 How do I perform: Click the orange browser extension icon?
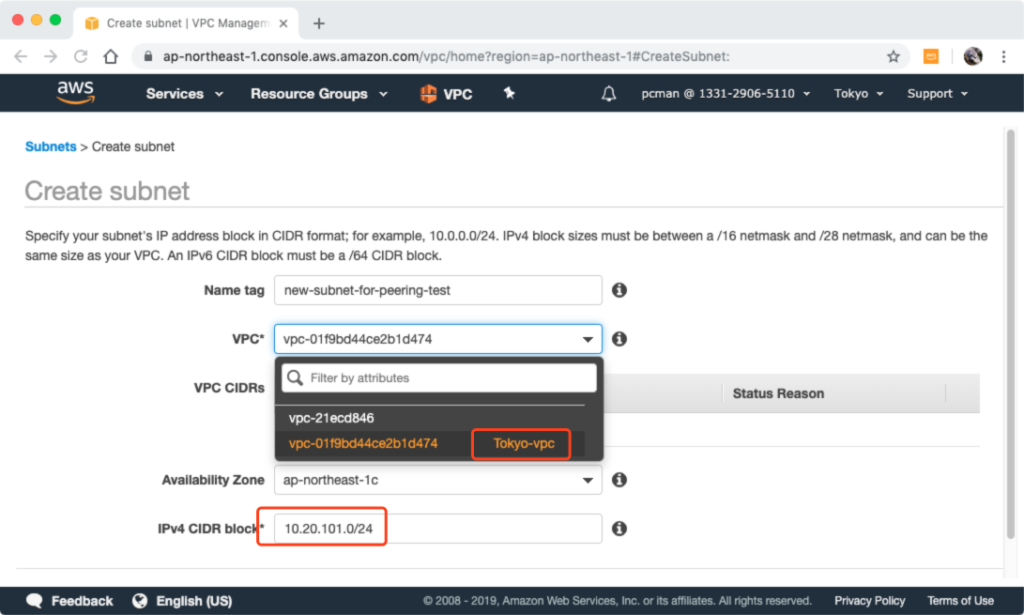931,56
